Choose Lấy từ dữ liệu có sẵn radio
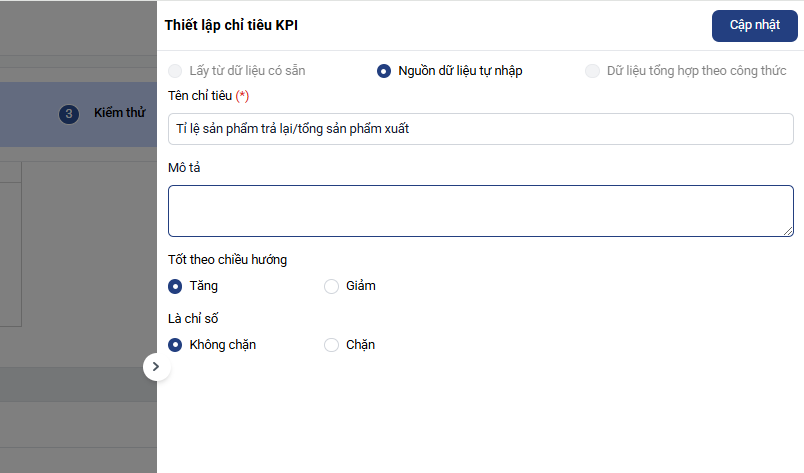804x473 pixels. (176, 71)
